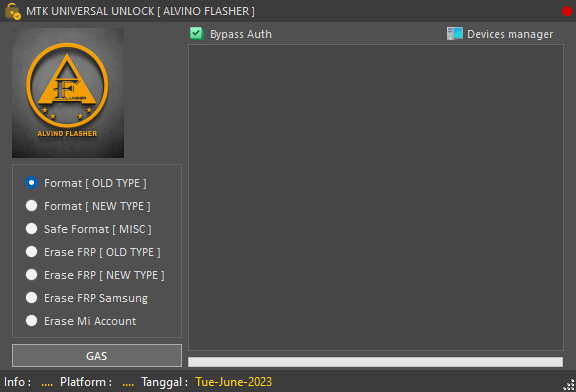The width and height of the screenshot is (576, 392).
Task: Toggle the Bypass Auth checkbox
Action: point(197,34)
